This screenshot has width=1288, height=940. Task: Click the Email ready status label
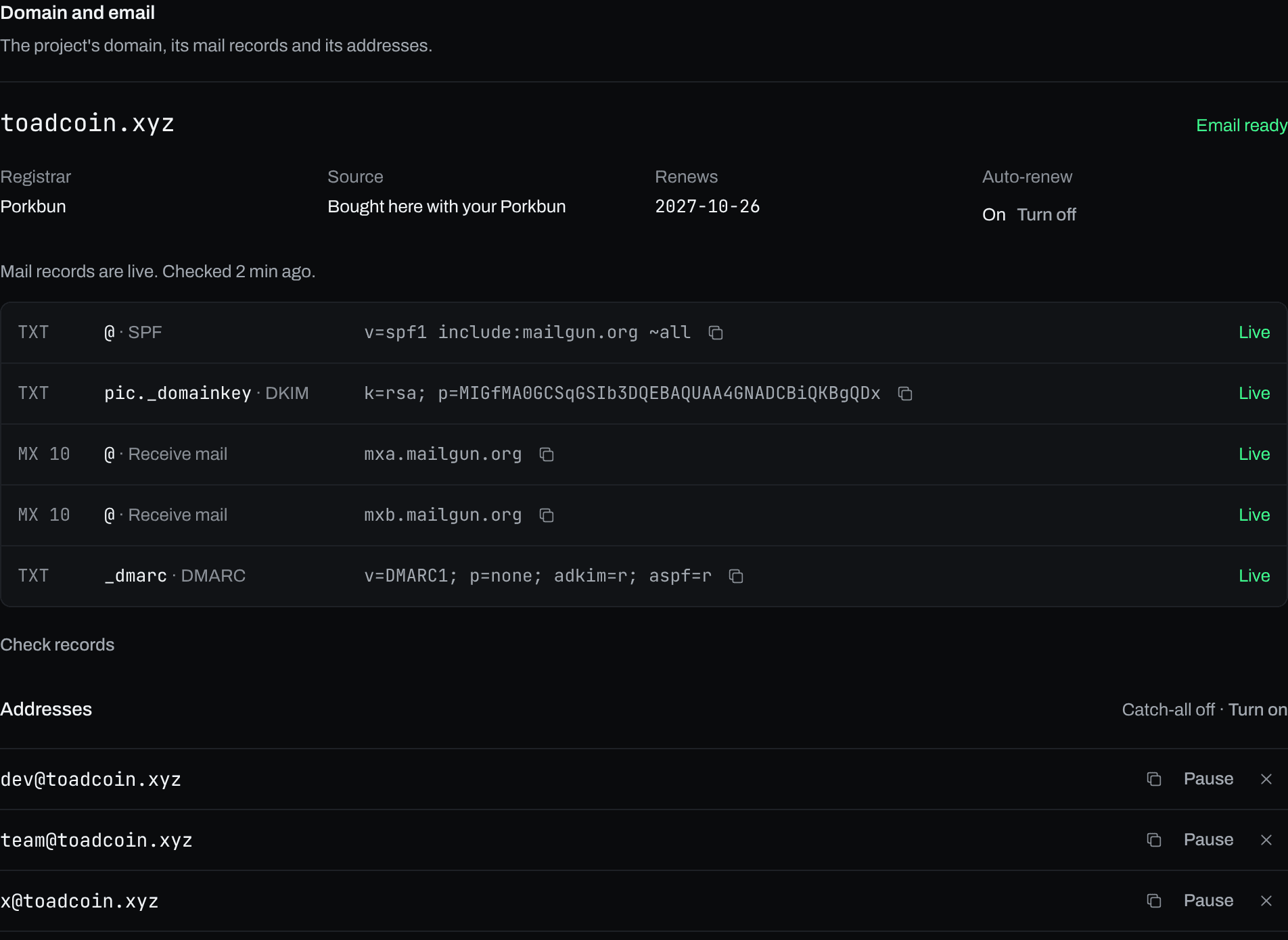point(1241,125)
